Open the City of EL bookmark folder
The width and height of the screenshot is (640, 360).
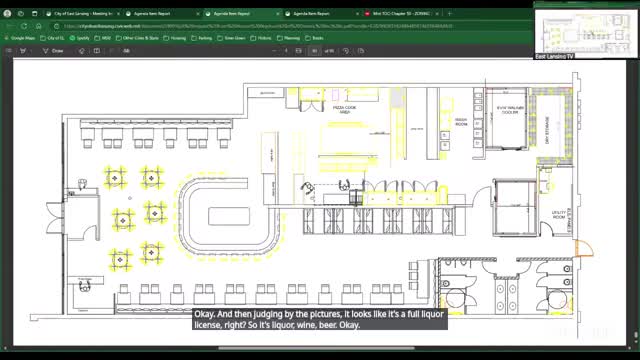(52, 38)
